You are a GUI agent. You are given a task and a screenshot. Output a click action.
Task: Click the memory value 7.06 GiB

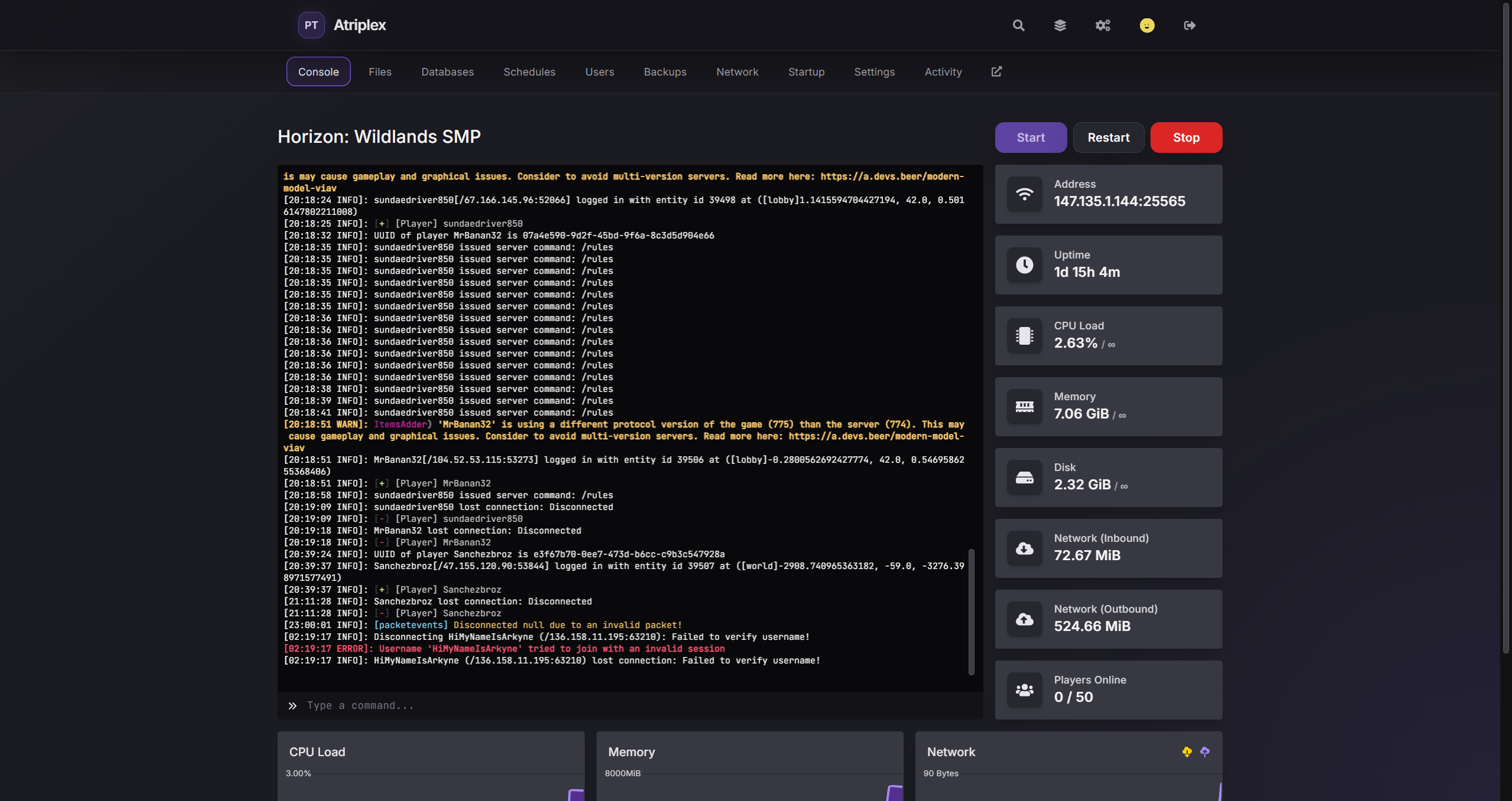pyautogui.click(x=1081, y=414)
